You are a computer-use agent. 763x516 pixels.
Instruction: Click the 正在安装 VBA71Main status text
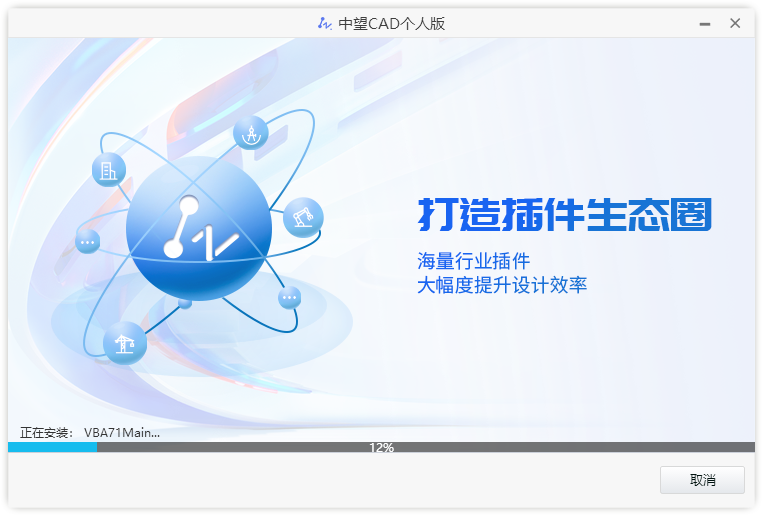click(90, 432)
